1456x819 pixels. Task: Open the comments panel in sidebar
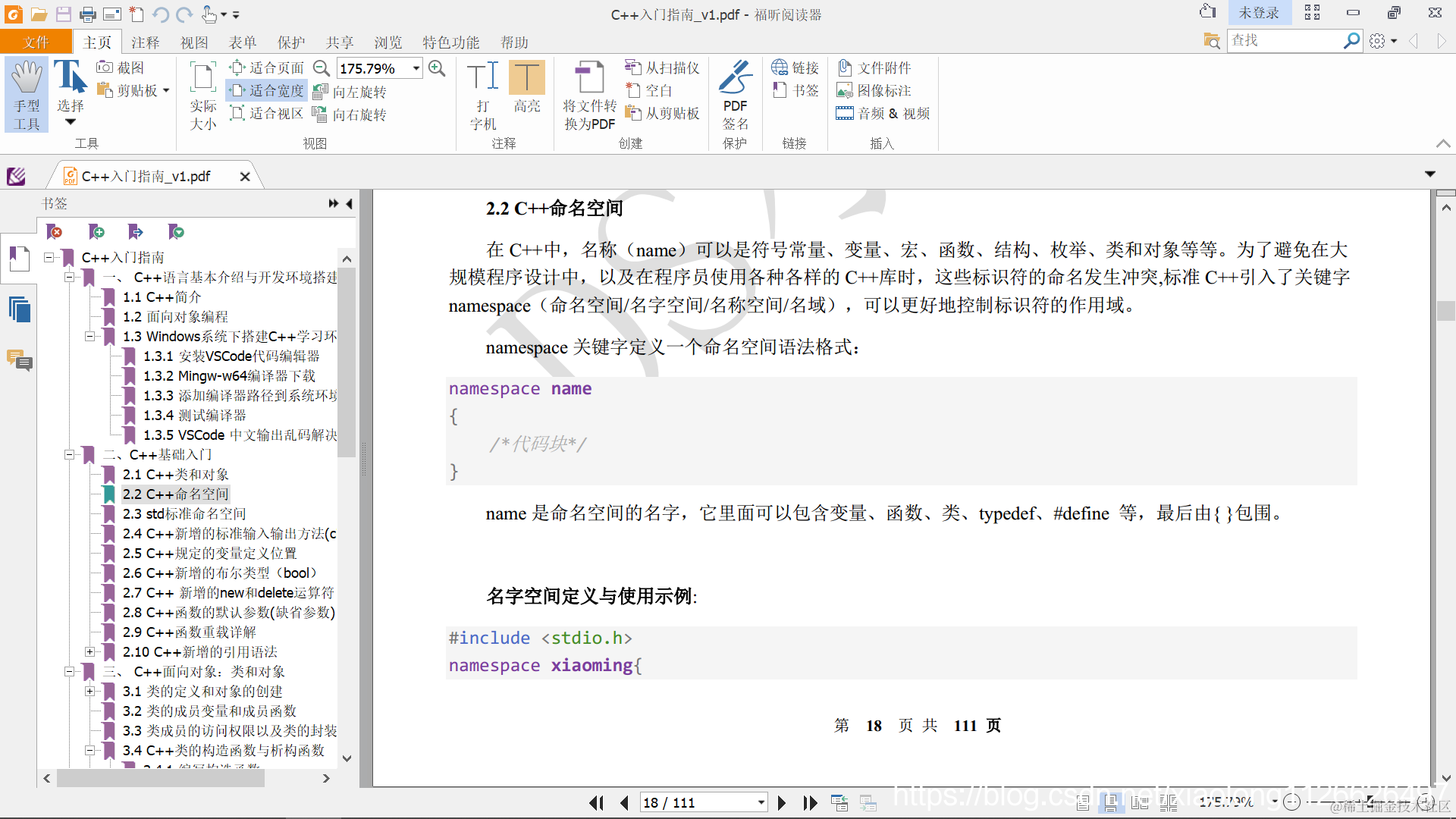20,359
